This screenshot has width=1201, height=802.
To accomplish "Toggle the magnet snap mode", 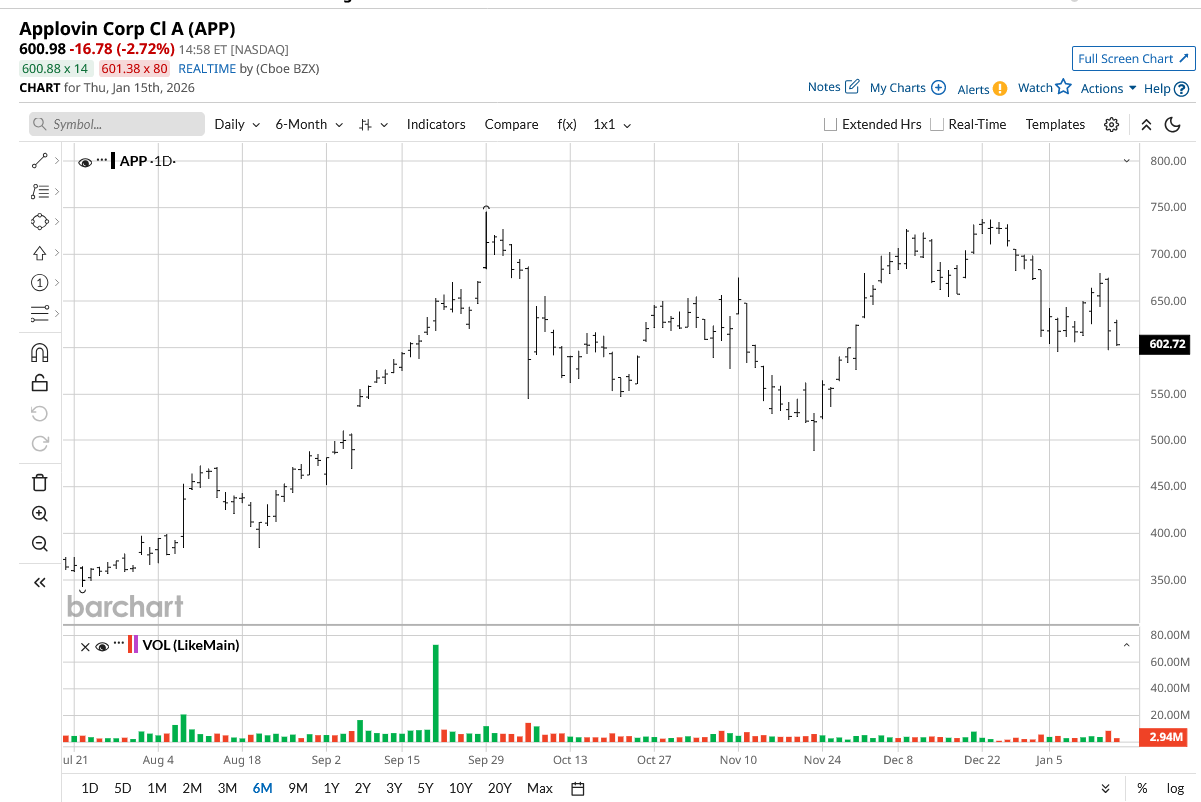I will [x=40, y=352].
